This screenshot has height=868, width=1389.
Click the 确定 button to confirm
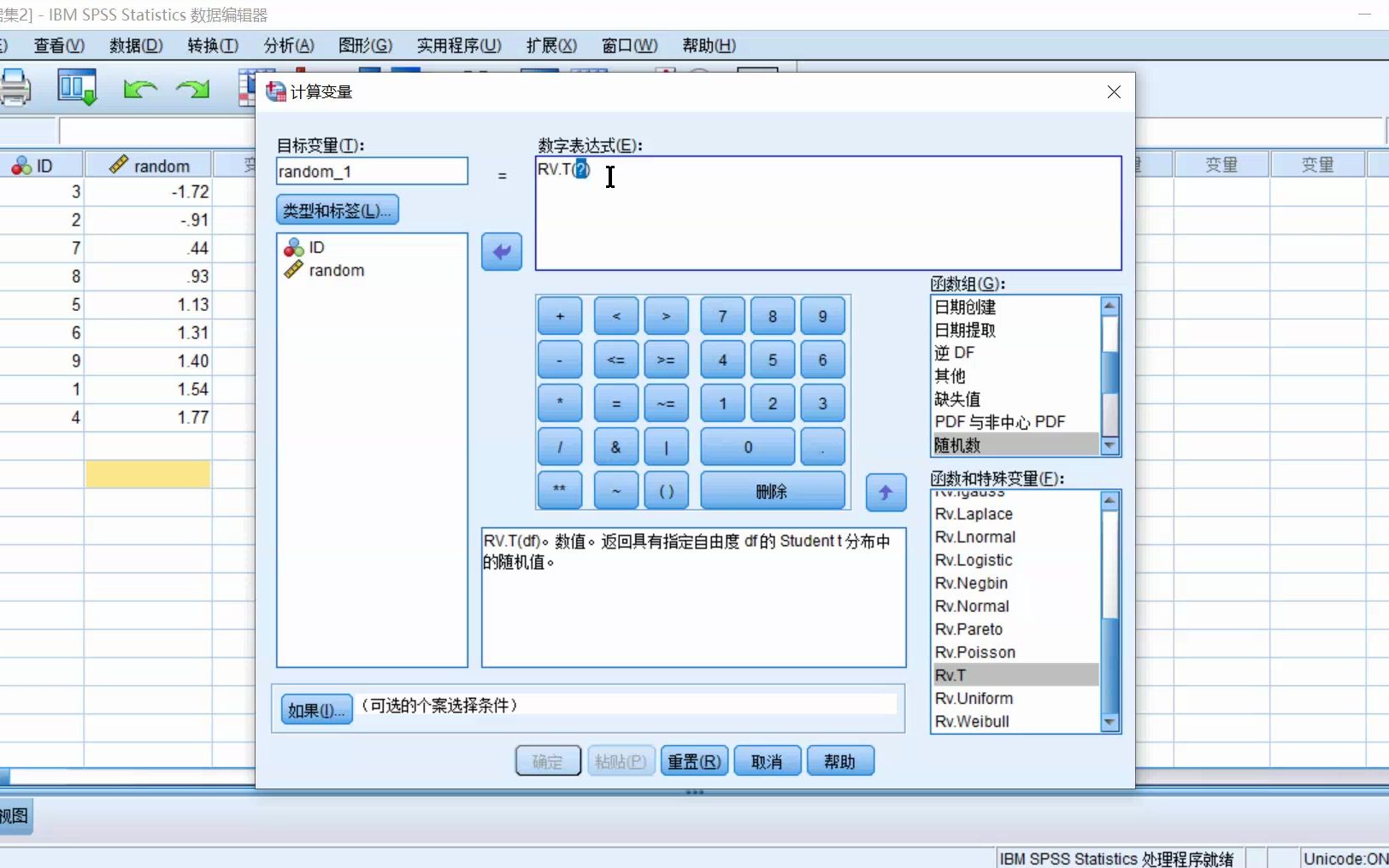coord(547,760)
